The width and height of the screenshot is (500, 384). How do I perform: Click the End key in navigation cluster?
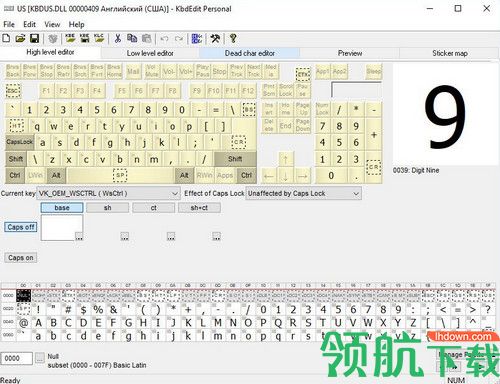(x=285, y=126)
